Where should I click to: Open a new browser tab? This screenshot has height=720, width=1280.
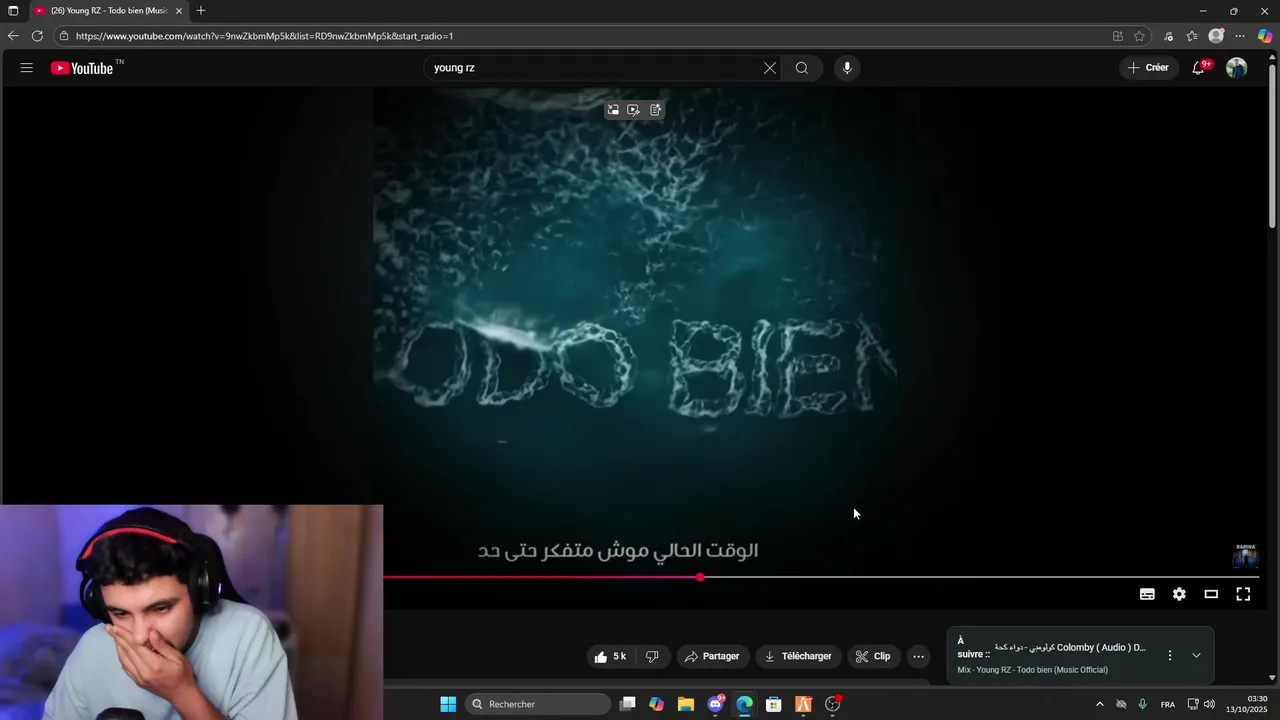201,11
